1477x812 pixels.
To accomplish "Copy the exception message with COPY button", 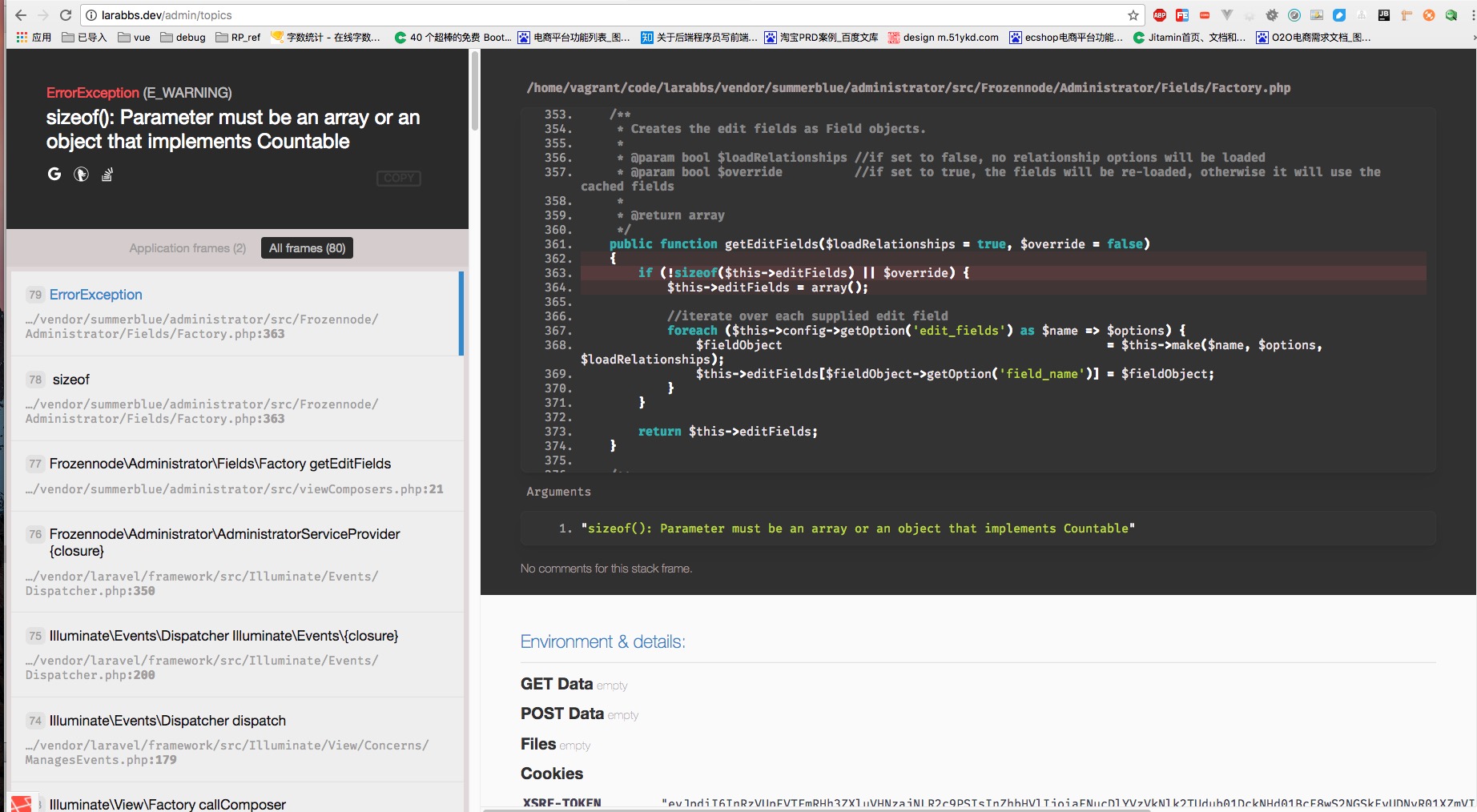I will coord(399,178).
